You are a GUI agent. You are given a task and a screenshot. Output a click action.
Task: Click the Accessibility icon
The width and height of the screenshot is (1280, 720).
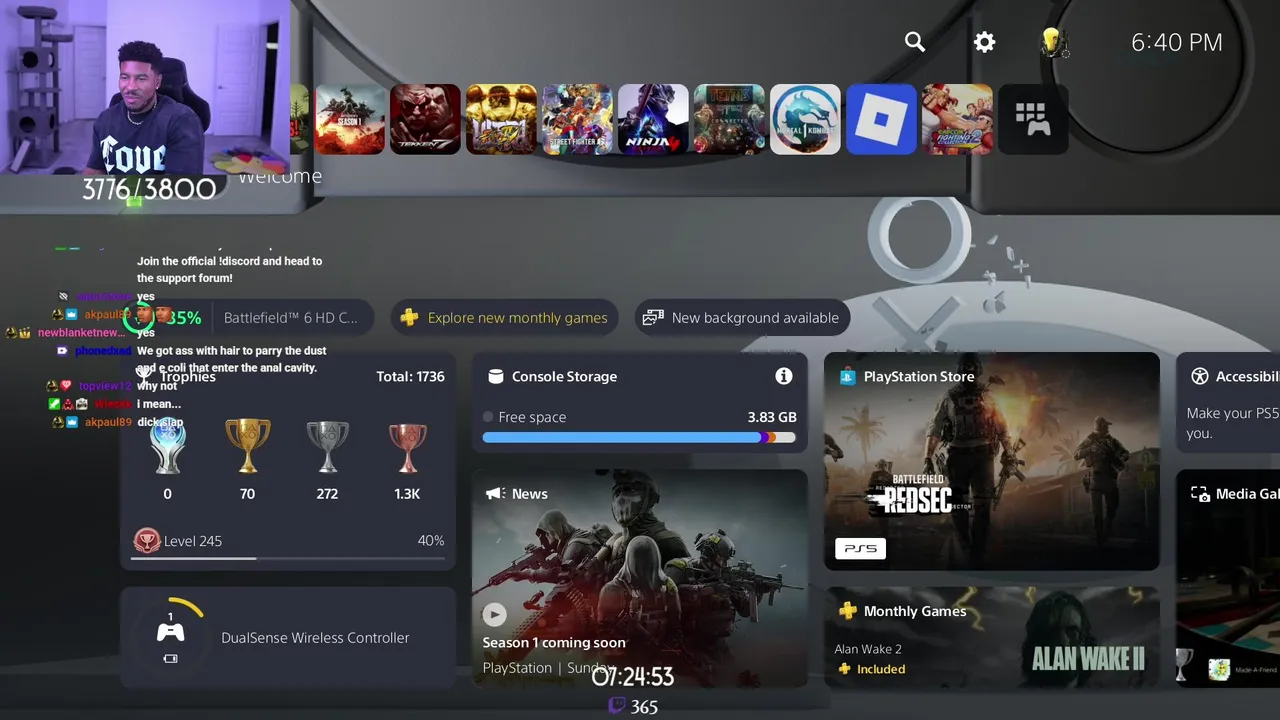1200,376
